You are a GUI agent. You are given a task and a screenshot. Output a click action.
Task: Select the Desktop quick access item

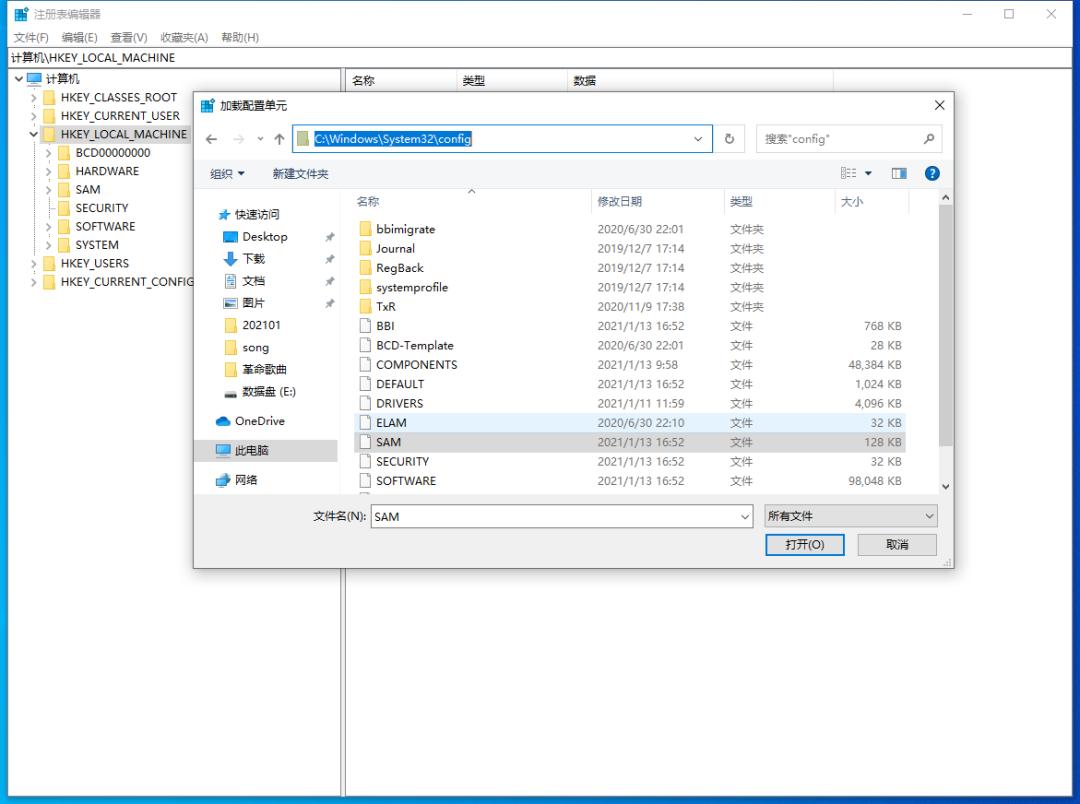tap(264, 237)
